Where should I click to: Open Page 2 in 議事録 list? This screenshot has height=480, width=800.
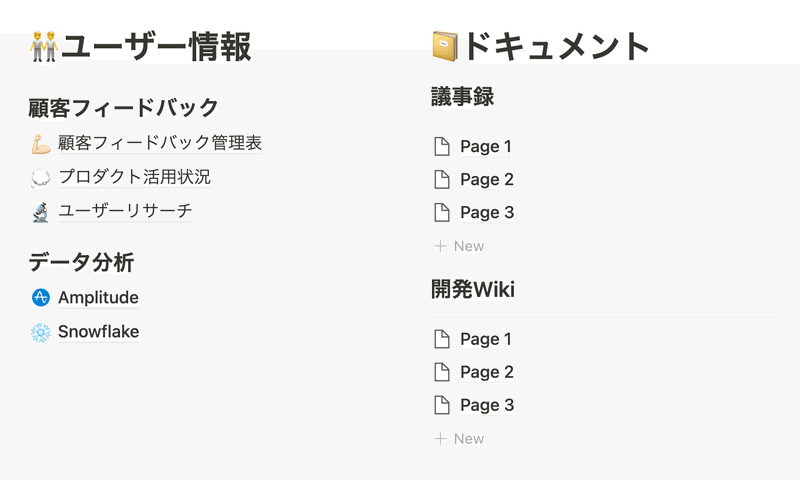[x=487, y=180]
